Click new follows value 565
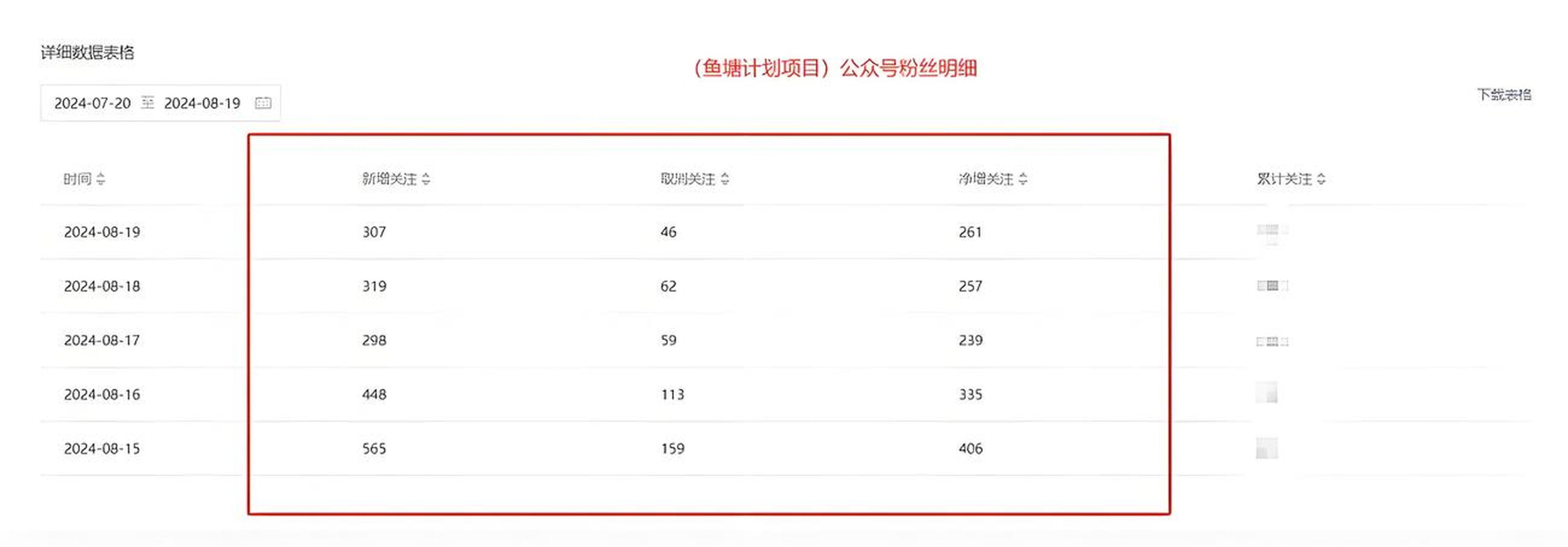1568x547 pixels. pyautogui.click(x=374, y=448)
